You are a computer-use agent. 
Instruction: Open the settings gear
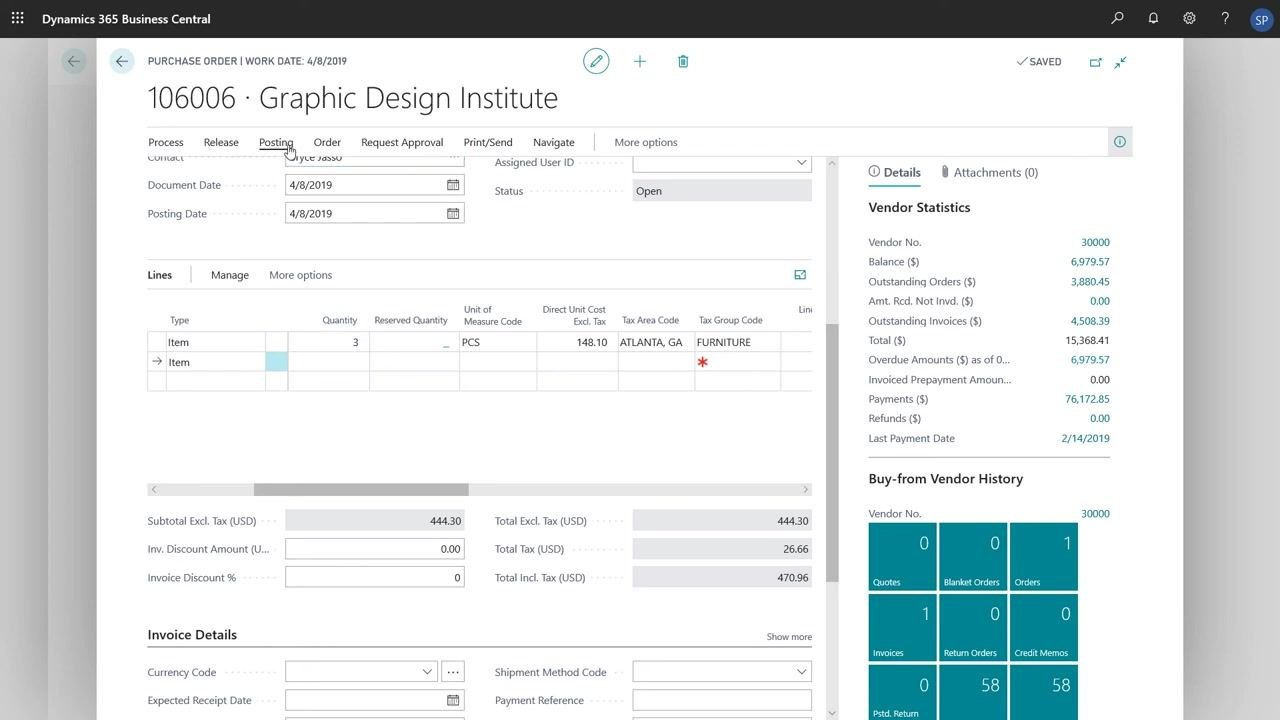(1189, 18)
